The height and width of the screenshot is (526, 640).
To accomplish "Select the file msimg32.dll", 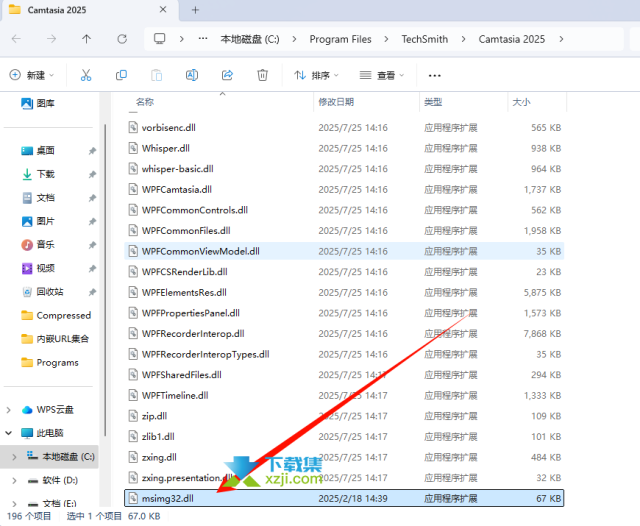I will [x=344, y=498].
